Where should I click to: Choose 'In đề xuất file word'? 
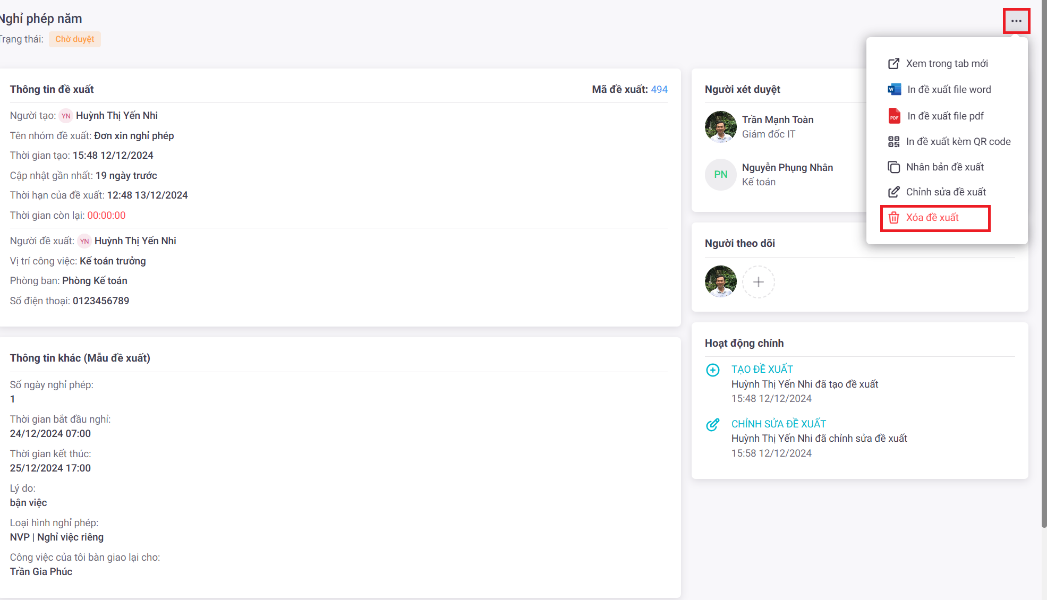(x=948, y=90)
